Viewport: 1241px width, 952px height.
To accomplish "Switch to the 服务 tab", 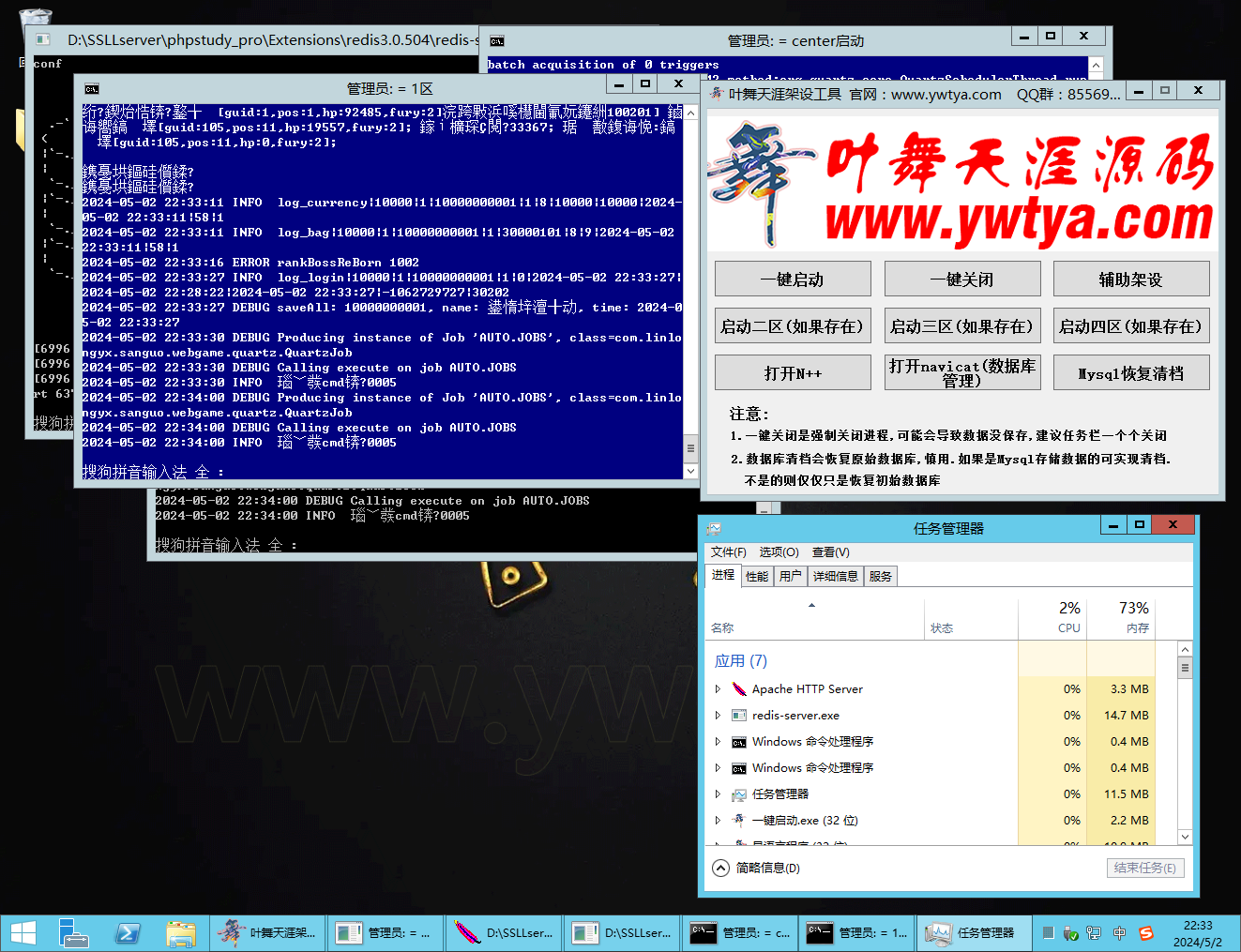I will click(x=881, y=576).
